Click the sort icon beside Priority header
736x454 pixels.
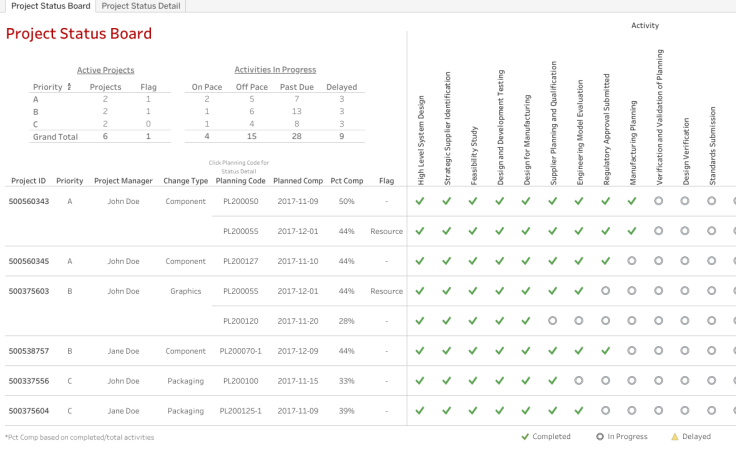(69, 87)
